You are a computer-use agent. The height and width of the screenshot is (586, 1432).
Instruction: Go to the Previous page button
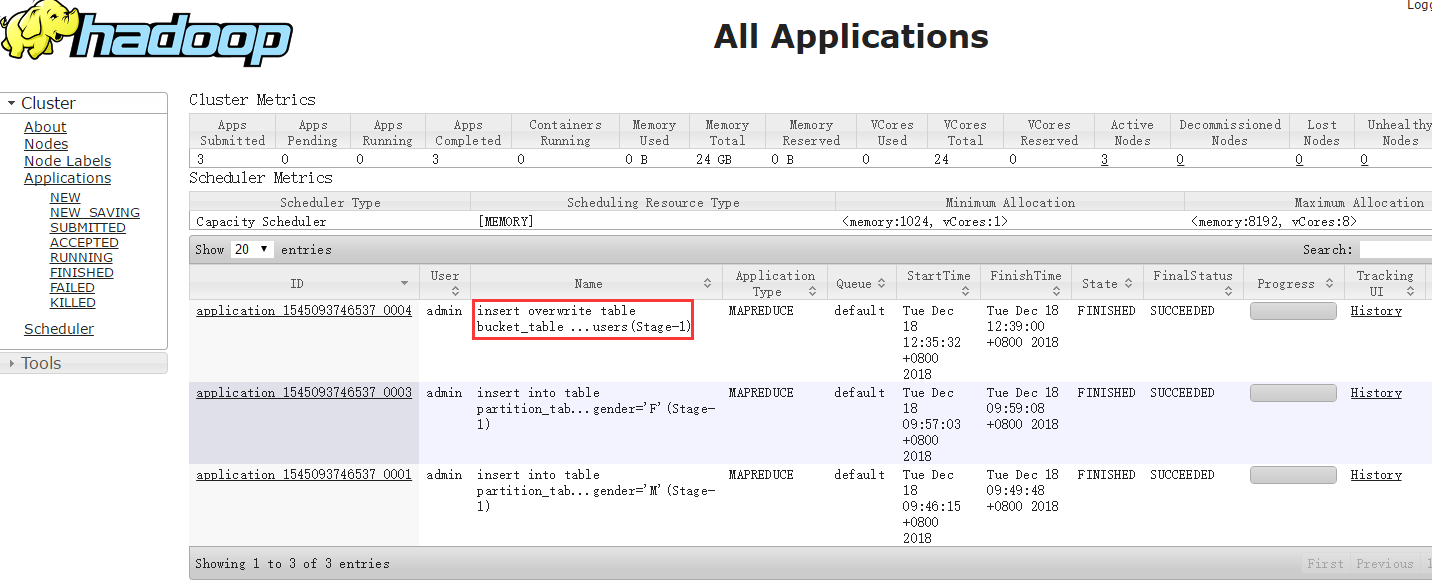[1385, 564]
